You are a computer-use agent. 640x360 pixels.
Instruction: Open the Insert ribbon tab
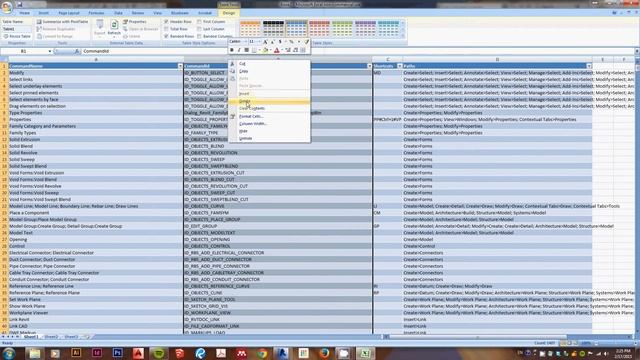point(43,13)
